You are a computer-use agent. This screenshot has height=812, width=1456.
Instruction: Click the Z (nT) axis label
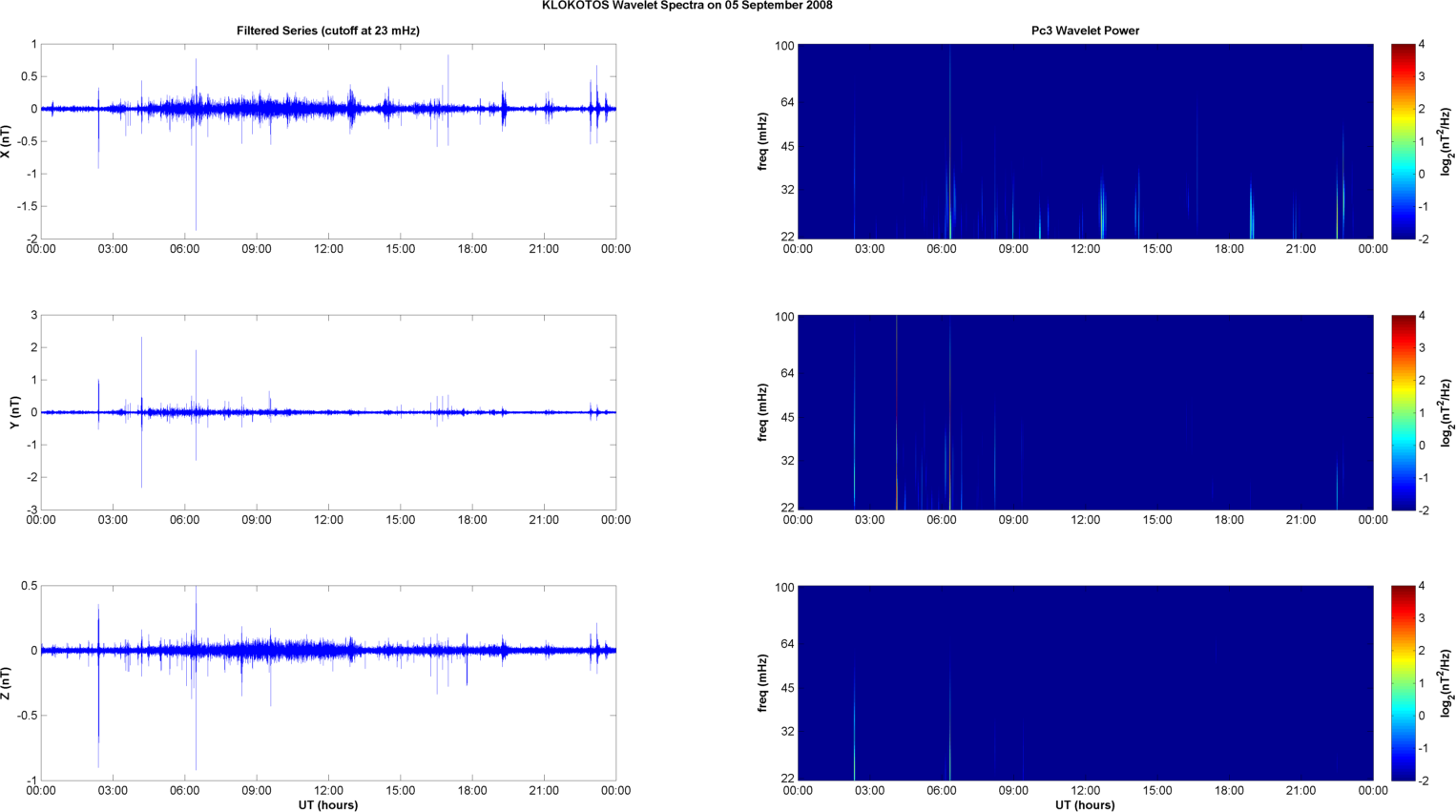[x=6, y=683]
